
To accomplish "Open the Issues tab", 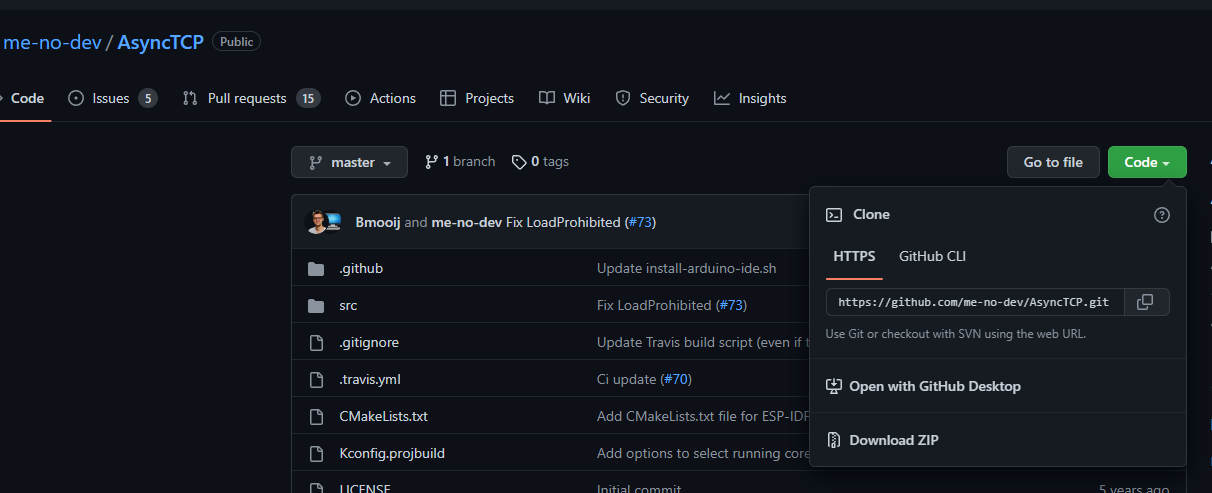I will click(112, 98).
